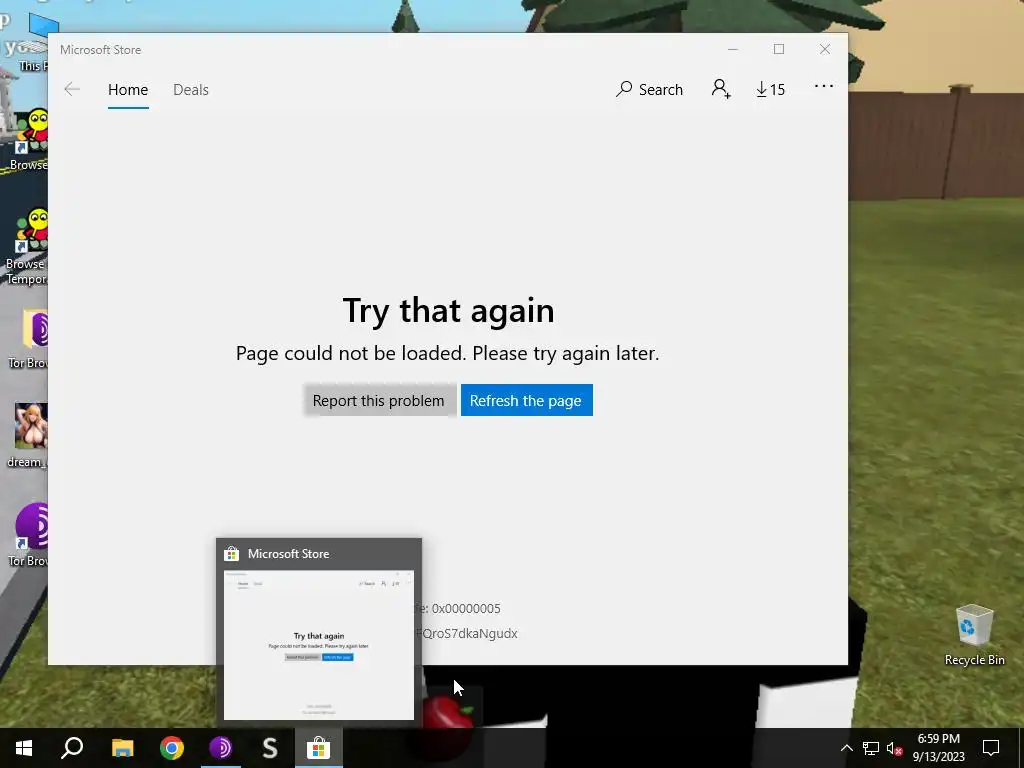Open the S app on taskbar
Image resolution: width=1024 pixels, height=768 pixels.
(270, 748)
